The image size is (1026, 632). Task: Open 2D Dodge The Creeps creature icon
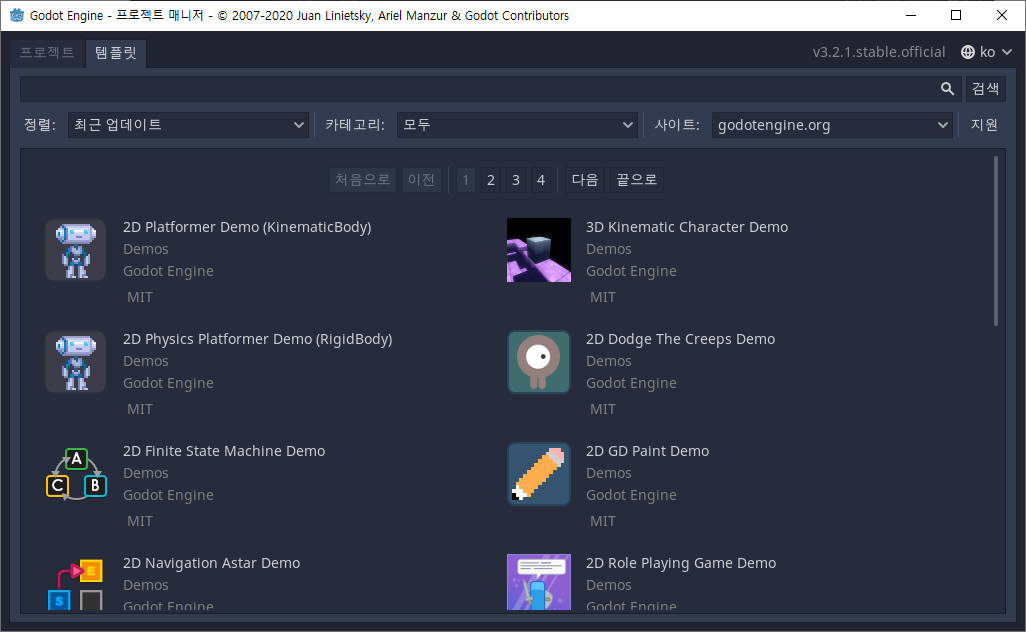539,362
